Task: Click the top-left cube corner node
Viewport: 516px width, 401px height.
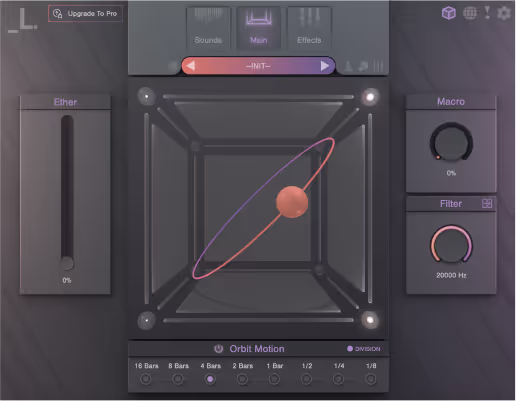Action: click(146, 96)
